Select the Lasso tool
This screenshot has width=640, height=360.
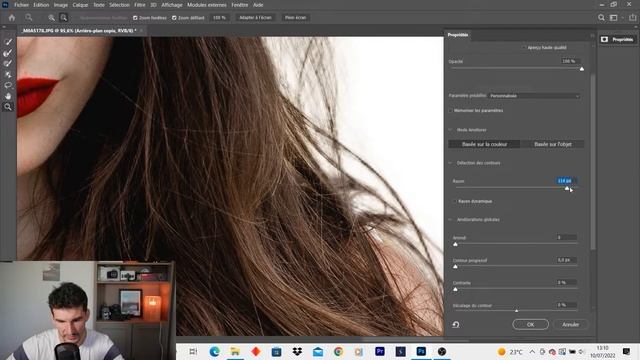tap(8, 85)
